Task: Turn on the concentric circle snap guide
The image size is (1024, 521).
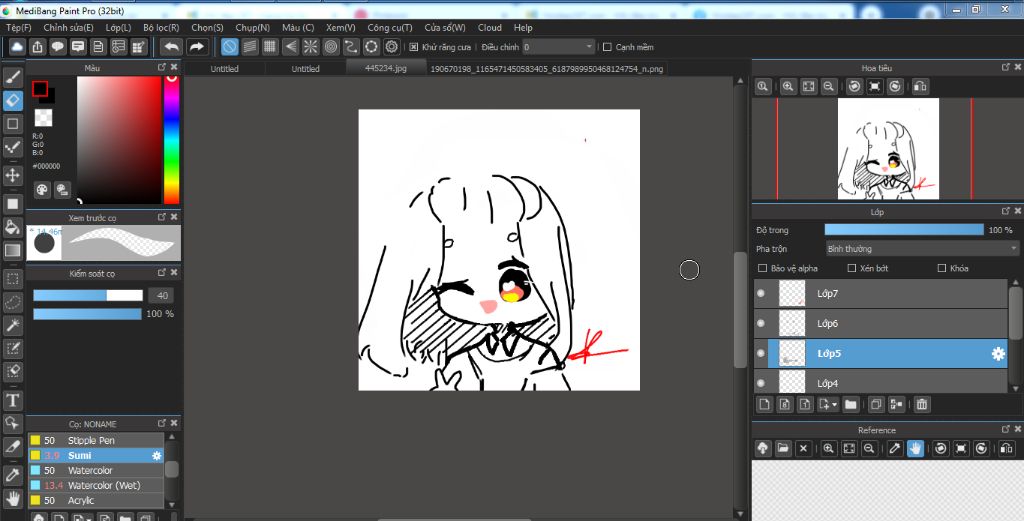Action: point(331,46)
